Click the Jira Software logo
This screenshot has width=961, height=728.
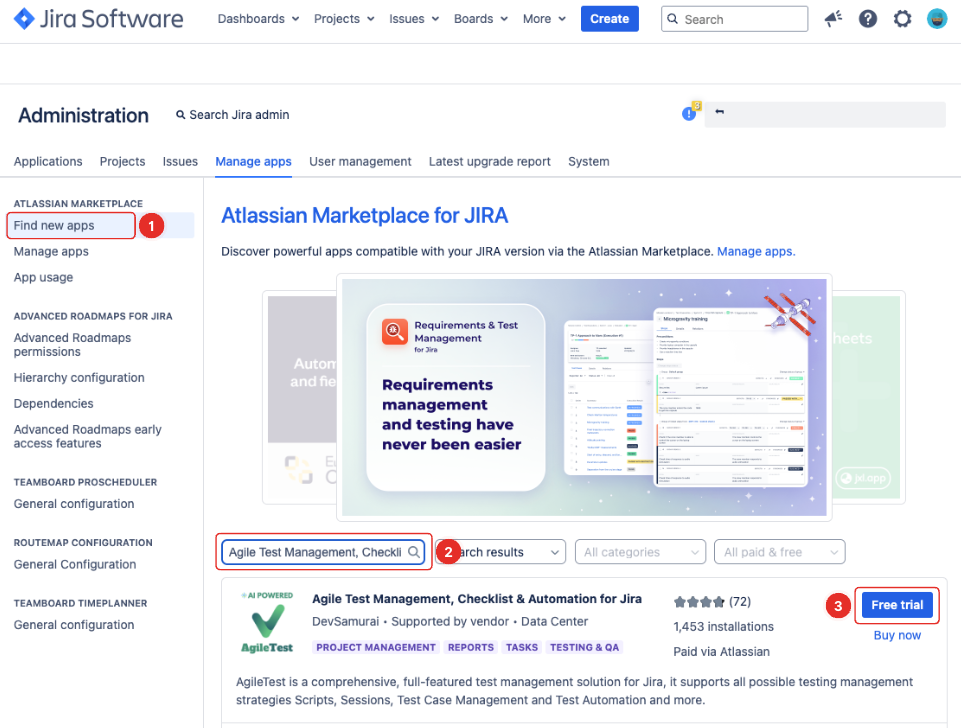[98, 19]
